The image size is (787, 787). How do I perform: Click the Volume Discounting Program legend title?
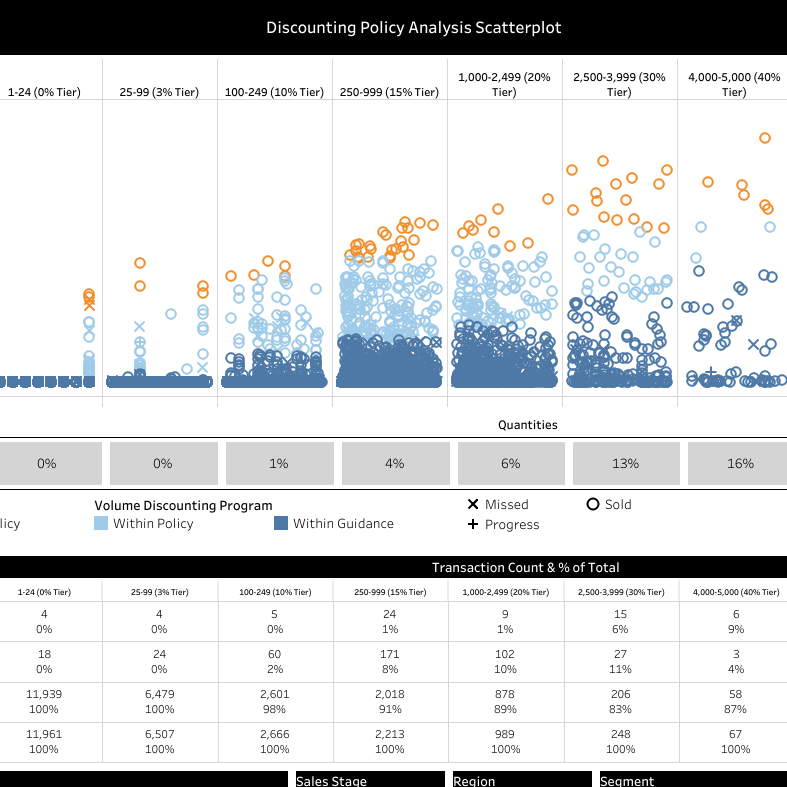(x=183, y=506)
